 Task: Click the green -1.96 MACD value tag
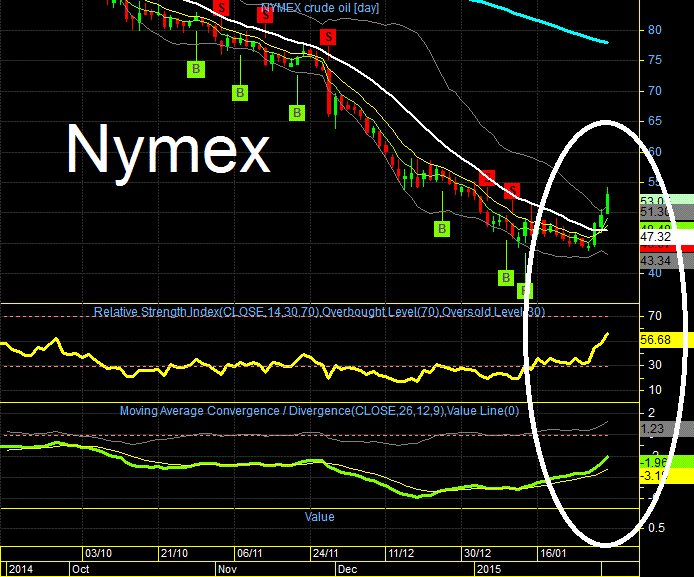click(667, 462)
